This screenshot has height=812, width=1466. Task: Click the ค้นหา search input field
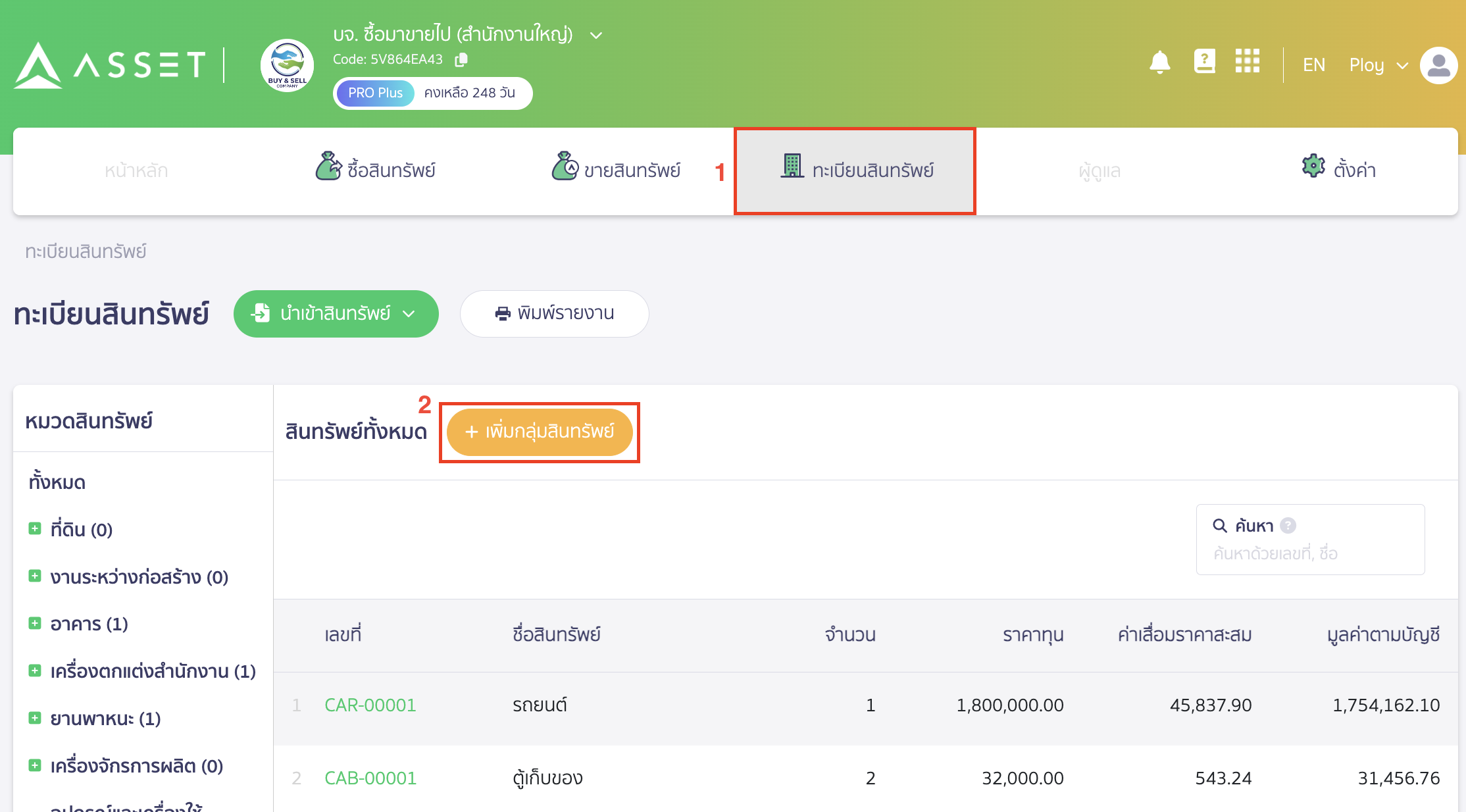tap(1309, 553)
